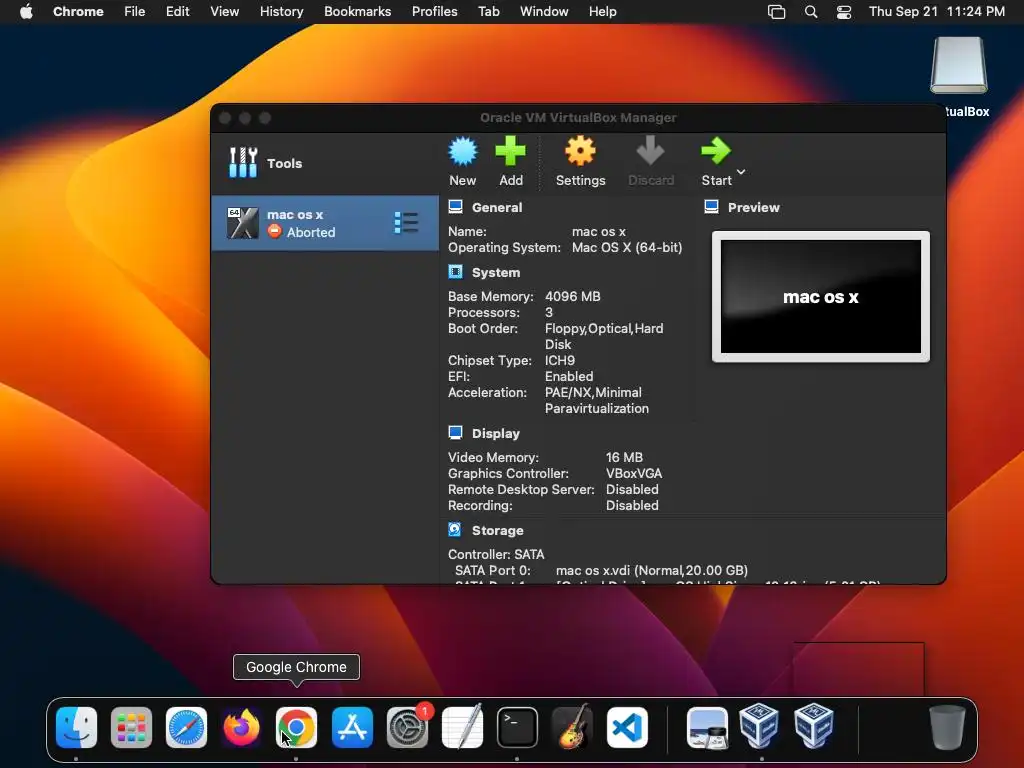The height and width of the screenshot is (768, 1024).
Task: Open Launchpad from the Dock
Action: click(x=131, y=727)
